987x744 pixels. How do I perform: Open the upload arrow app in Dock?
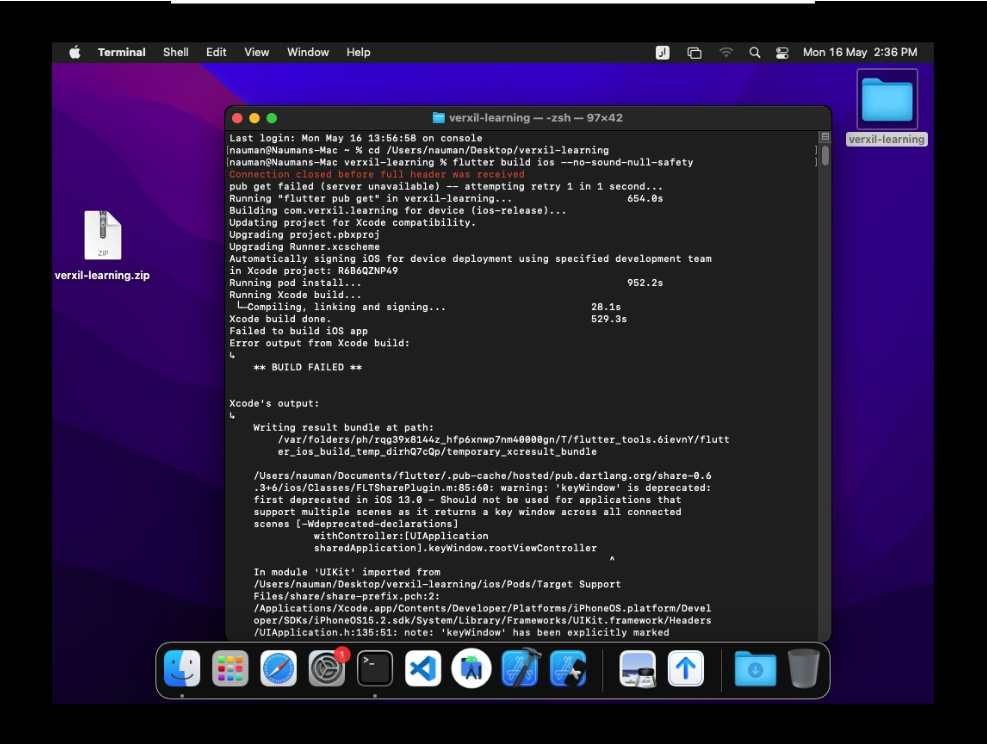coord(685,668)
